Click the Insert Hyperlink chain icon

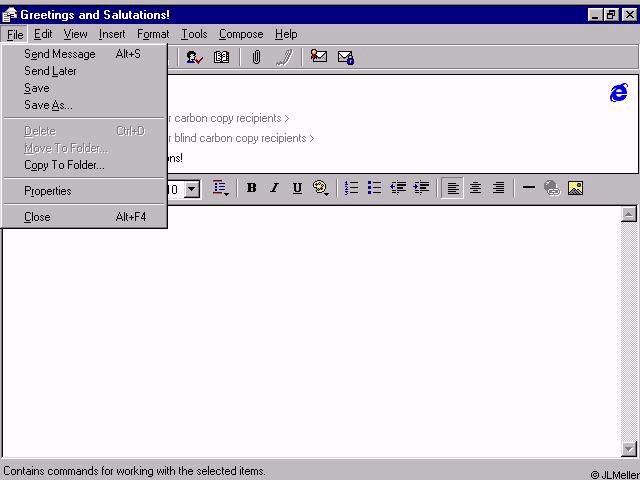click(x=552, y=188)
